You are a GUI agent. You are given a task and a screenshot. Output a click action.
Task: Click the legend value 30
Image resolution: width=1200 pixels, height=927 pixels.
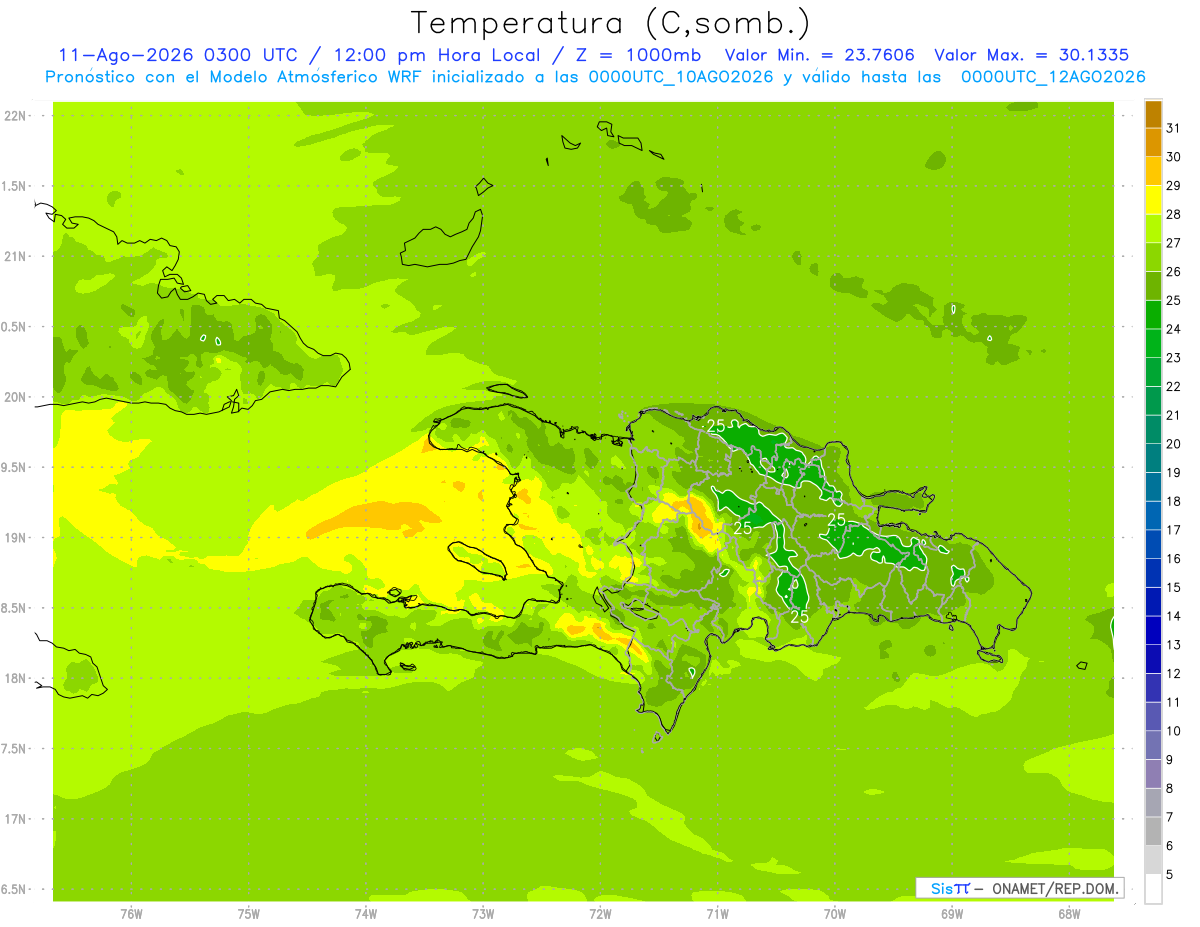point(1173,157)
